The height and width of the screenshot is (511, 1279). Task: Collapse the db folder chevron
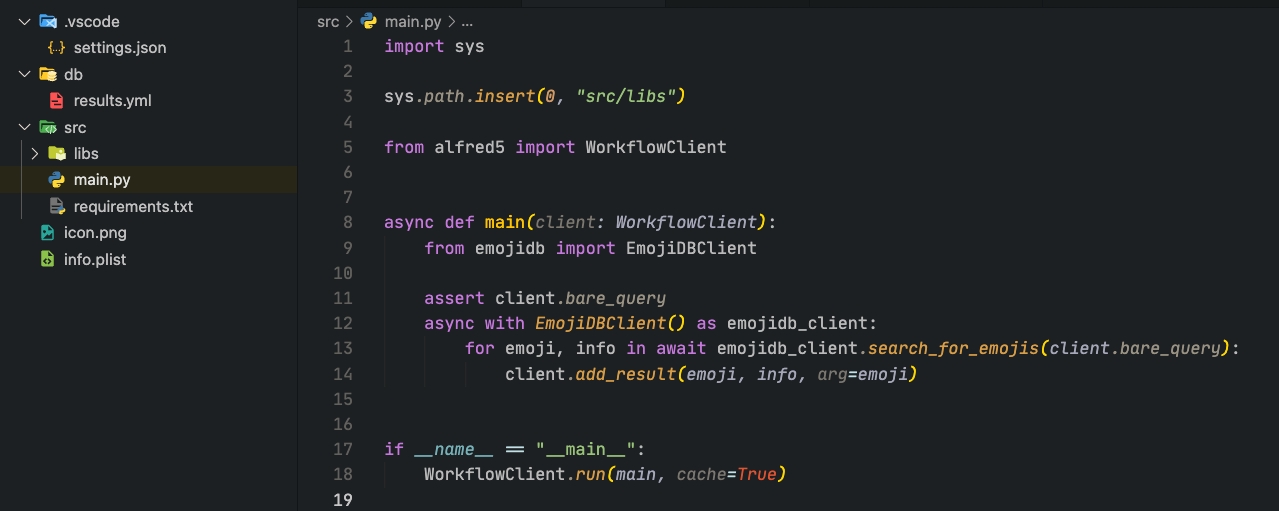click(x=25, y=74)
